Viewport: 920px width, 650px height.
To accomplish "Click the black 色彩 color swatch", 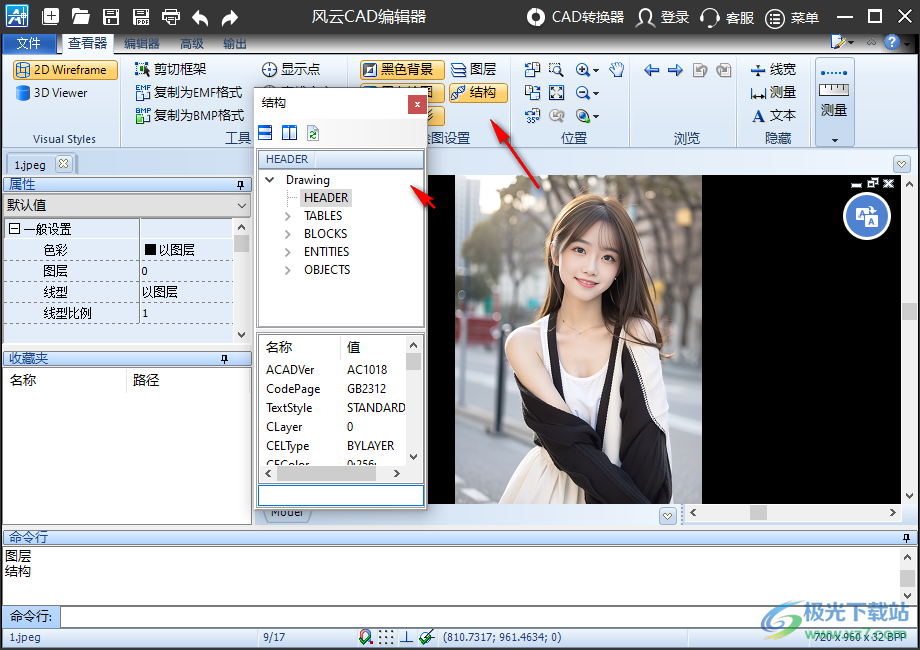I will tap(150, 249).
